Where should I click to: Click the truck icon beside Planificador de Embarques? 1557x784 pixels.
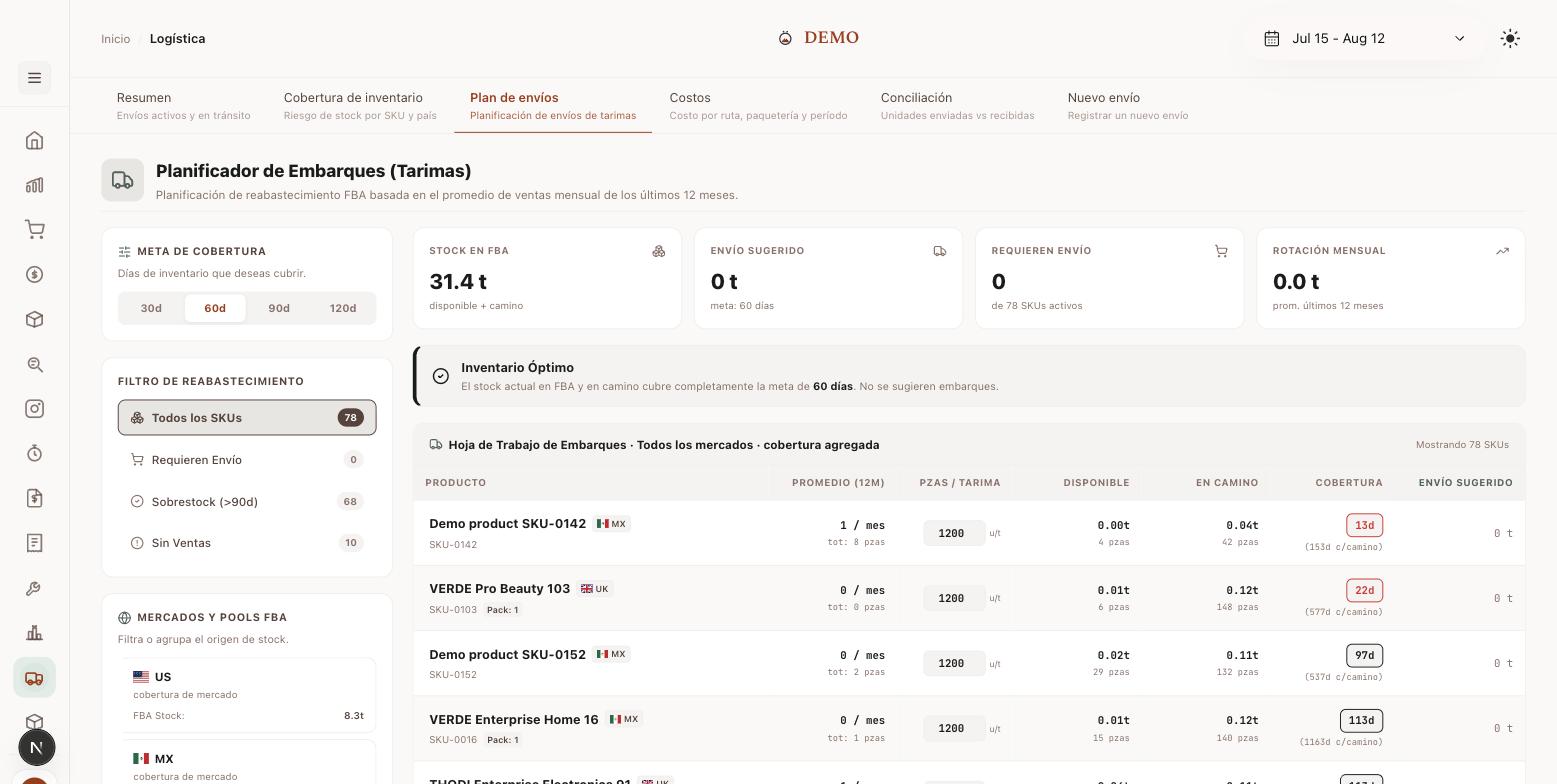(x=122, y=180)
